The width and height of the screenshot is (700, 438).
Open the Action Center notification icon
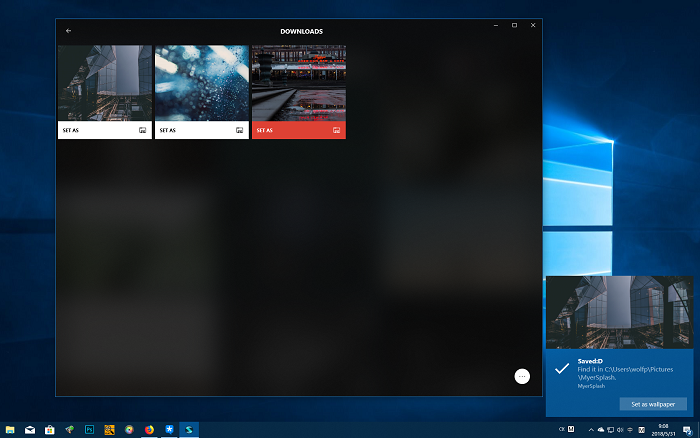[688, 430]
